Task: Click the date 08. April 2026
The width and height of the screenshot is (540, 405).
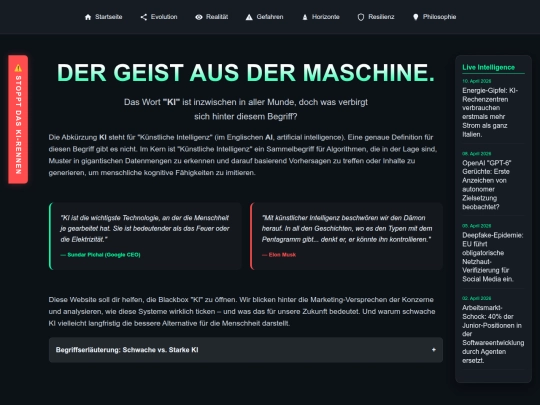Action: point(477,154)
